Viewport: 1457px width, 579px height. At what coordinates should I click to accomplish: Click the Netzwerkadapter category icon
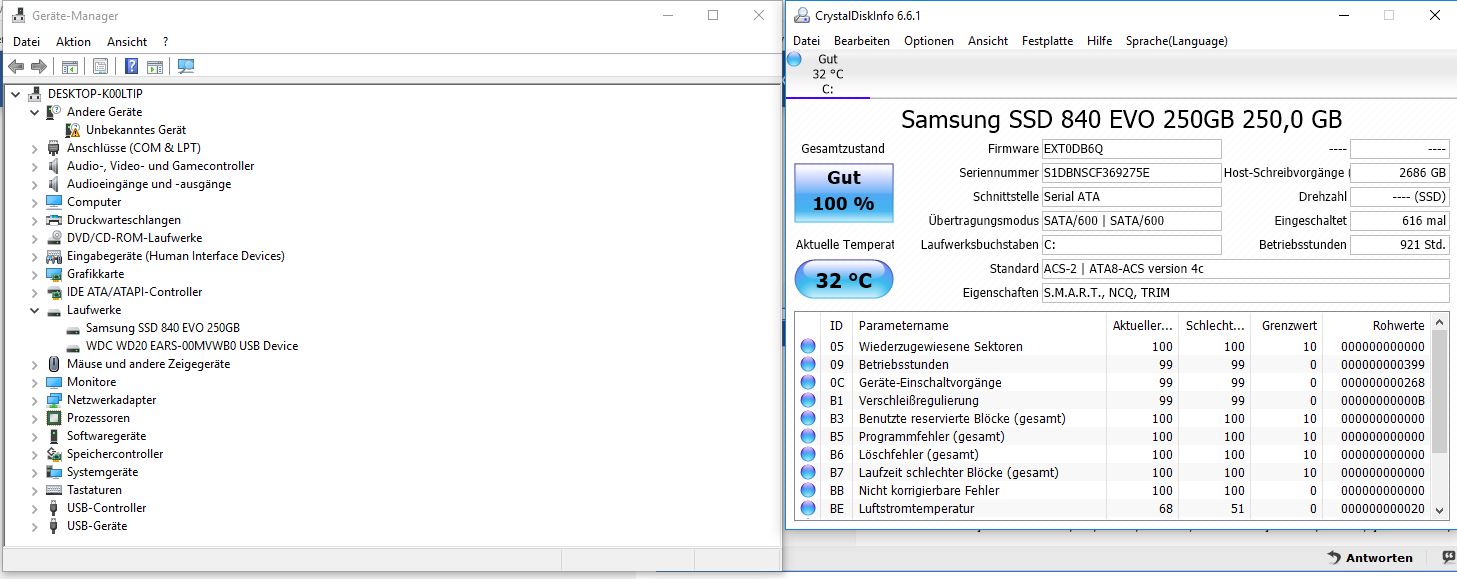point(54,400)
